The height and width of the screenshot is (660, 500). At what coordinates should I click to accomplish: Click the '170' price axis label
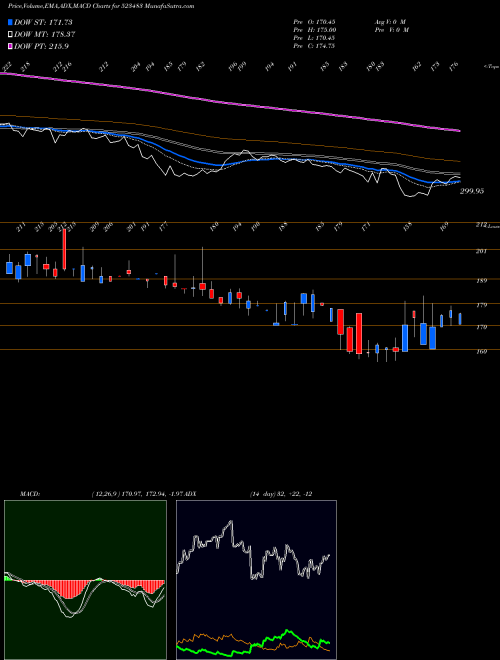[481, 327]
